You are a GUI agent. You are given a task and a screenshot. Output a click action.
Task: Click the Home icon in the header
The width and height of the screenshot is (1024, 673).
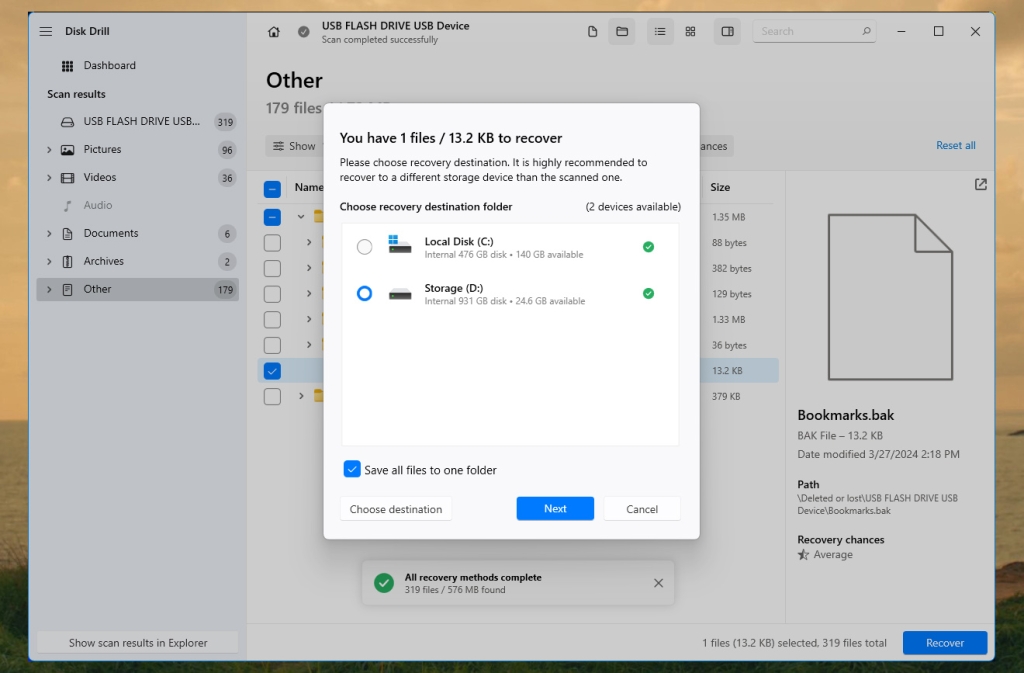coord(273,31)
